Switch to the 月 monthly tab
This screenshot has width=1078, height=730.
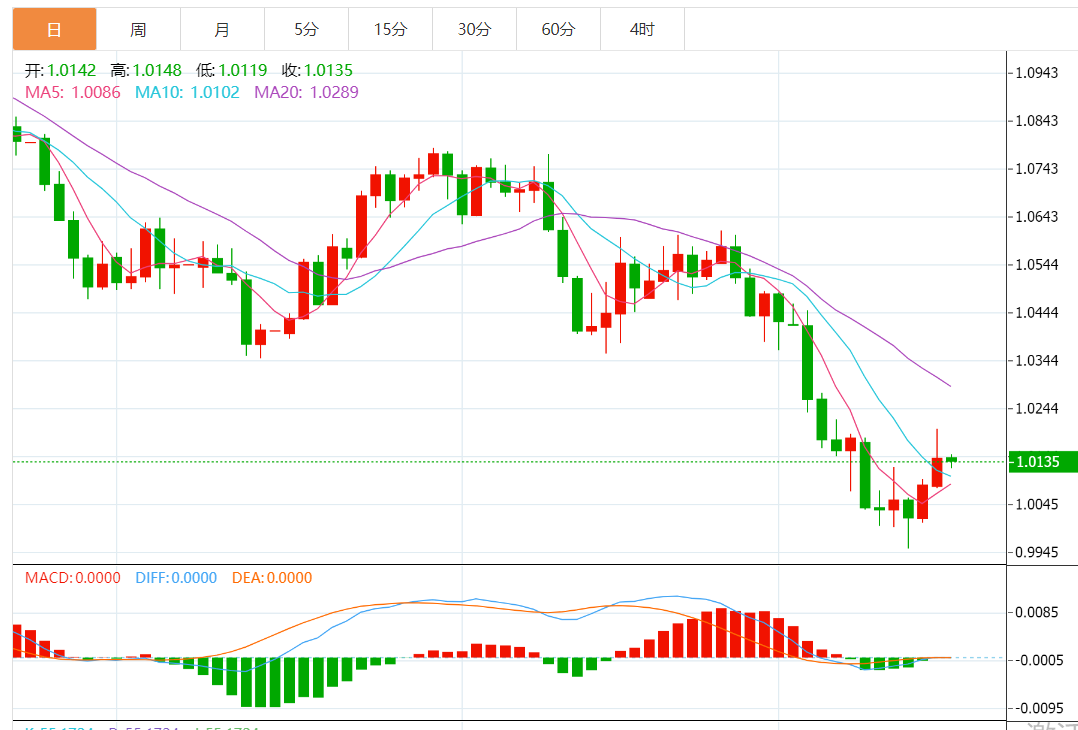click(222, 29)
